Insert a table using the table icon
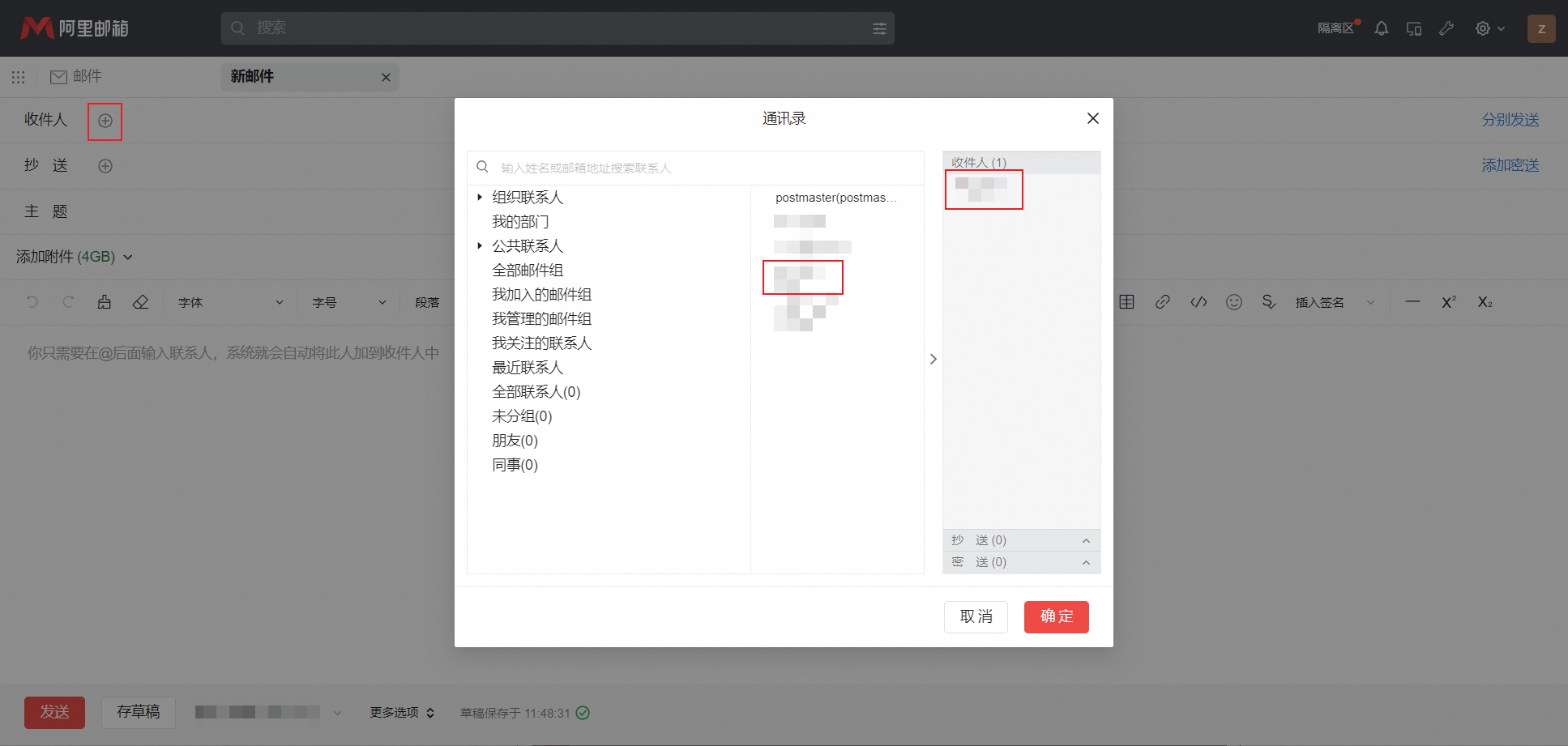Screen dimensions: 1568x746 pos(1126,302)
